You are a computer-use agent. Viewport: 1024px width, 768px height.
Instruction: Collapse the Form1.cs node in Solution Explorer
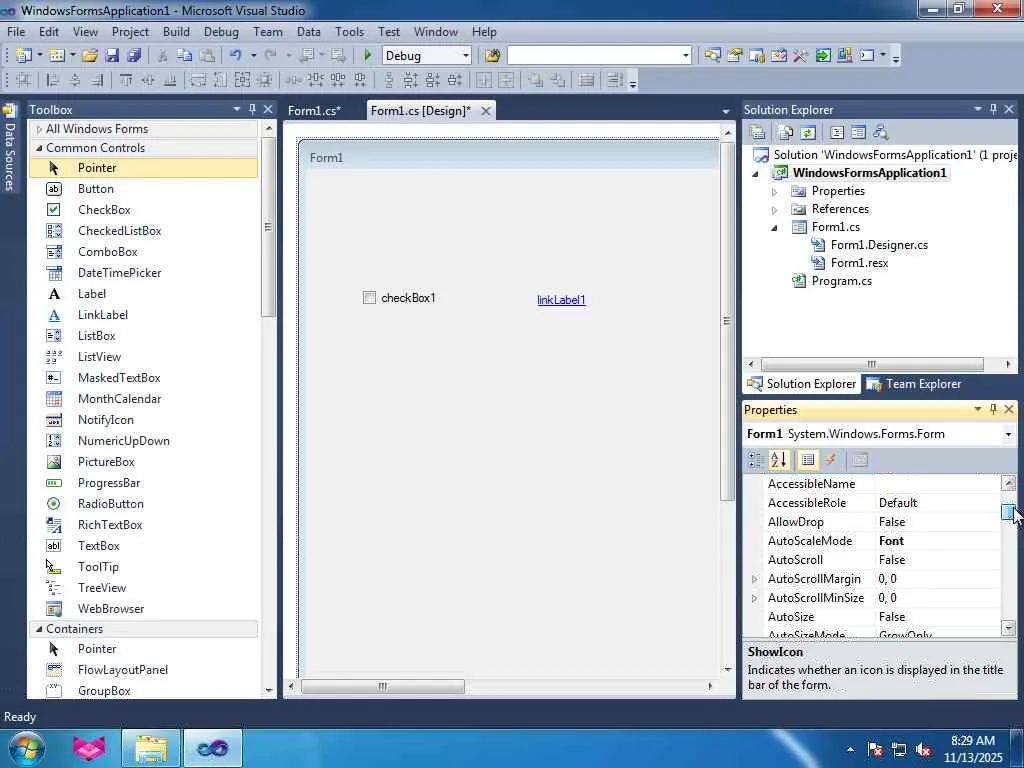pos(774,228)
